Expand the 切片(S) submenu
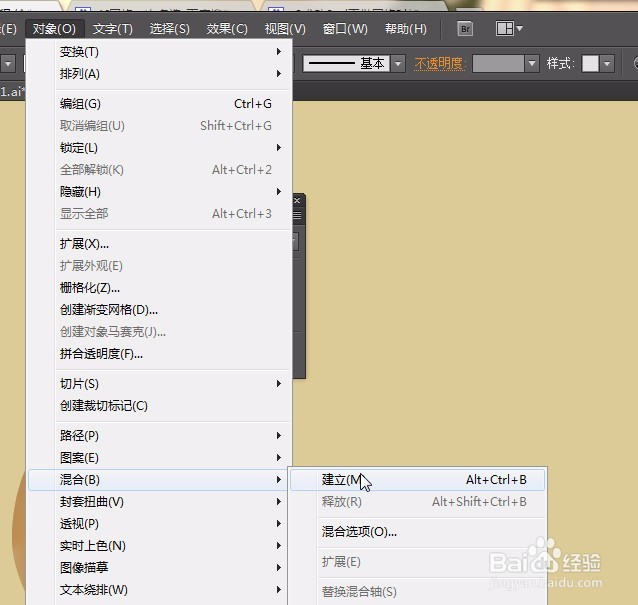Screen dimensions: 638x605 [x=160, y=384]
